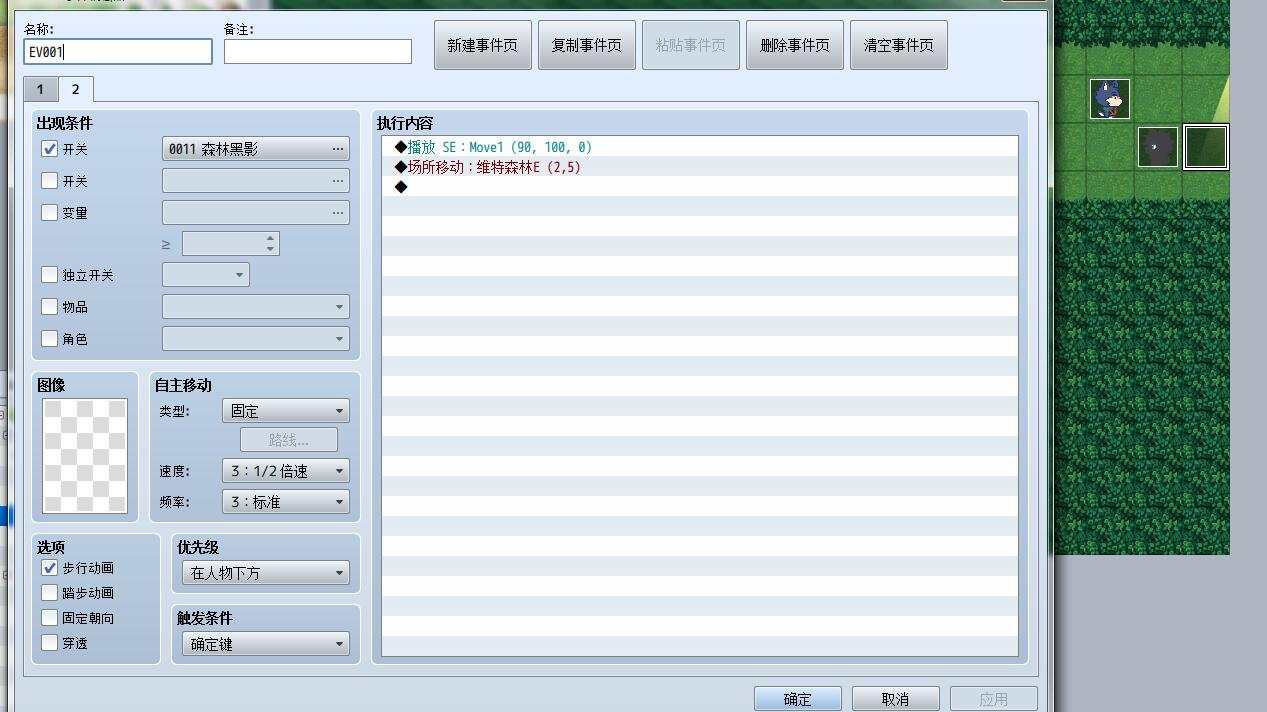Switch to event page tab 1

coord(40,89)
